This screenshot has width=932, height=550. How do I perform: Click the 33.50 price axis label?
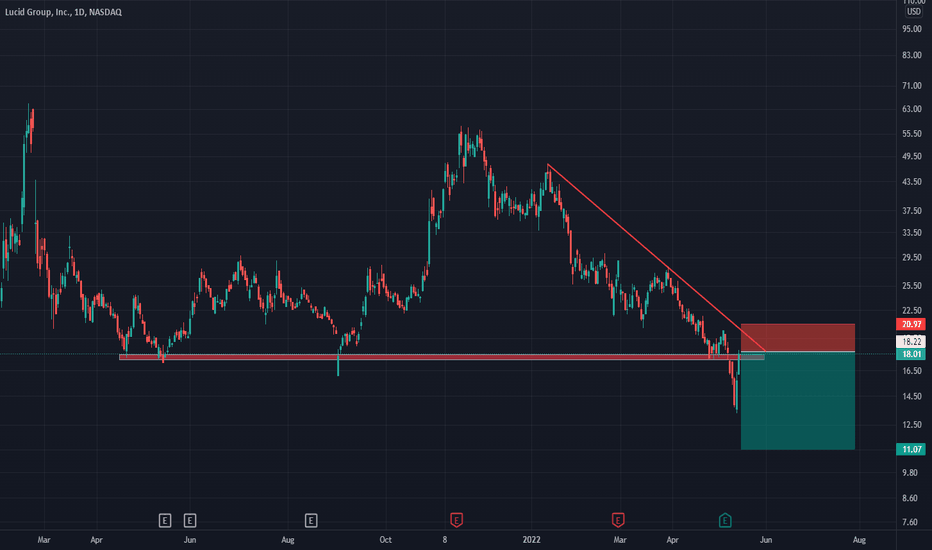(x=912, y=232)
